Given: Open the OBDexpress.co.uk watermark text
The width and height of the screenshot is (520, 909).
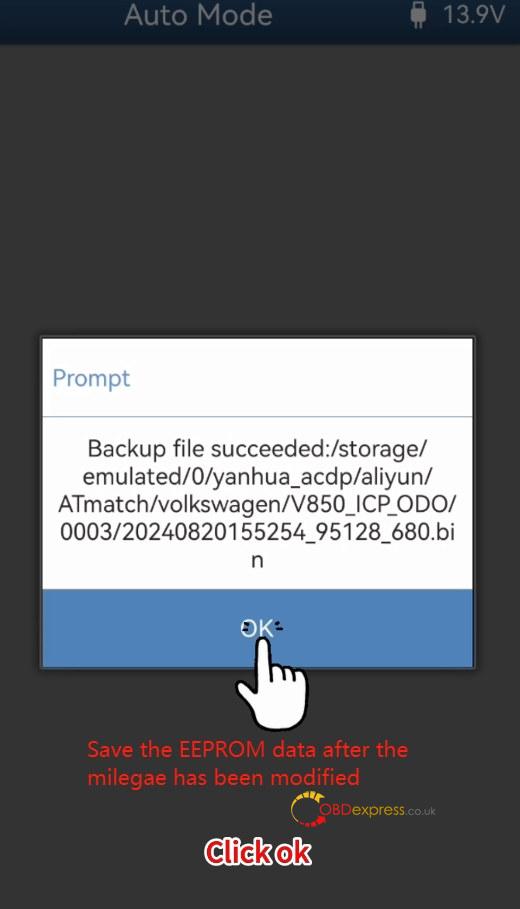Looking at the screenshot, I should pos(377,810).
